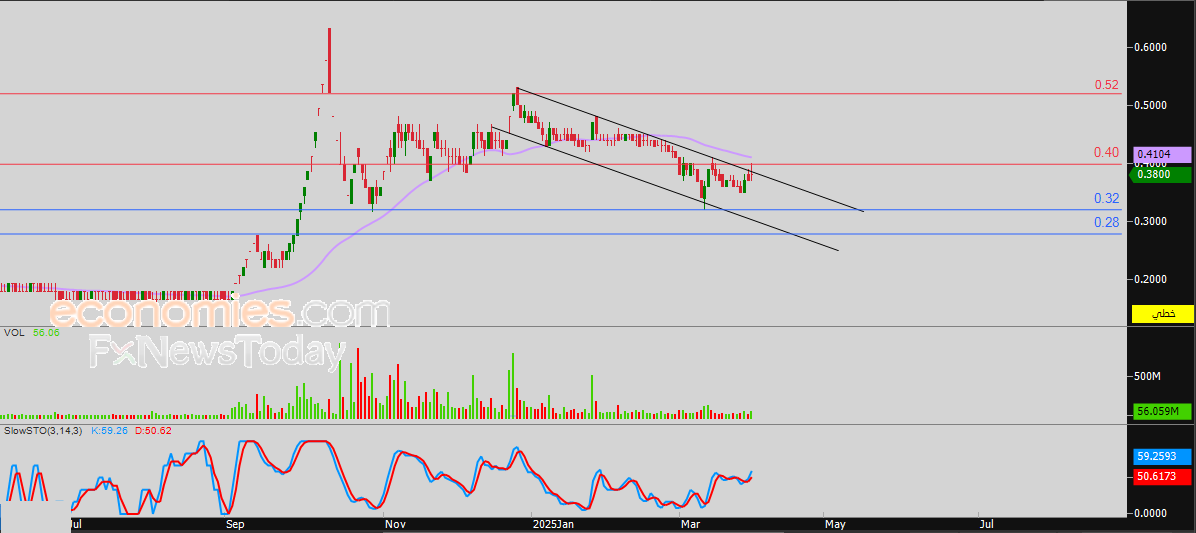Screen dimensions: 1196x533
Task: Click the 2025Jan date axis label
Action: coord(553,525)
